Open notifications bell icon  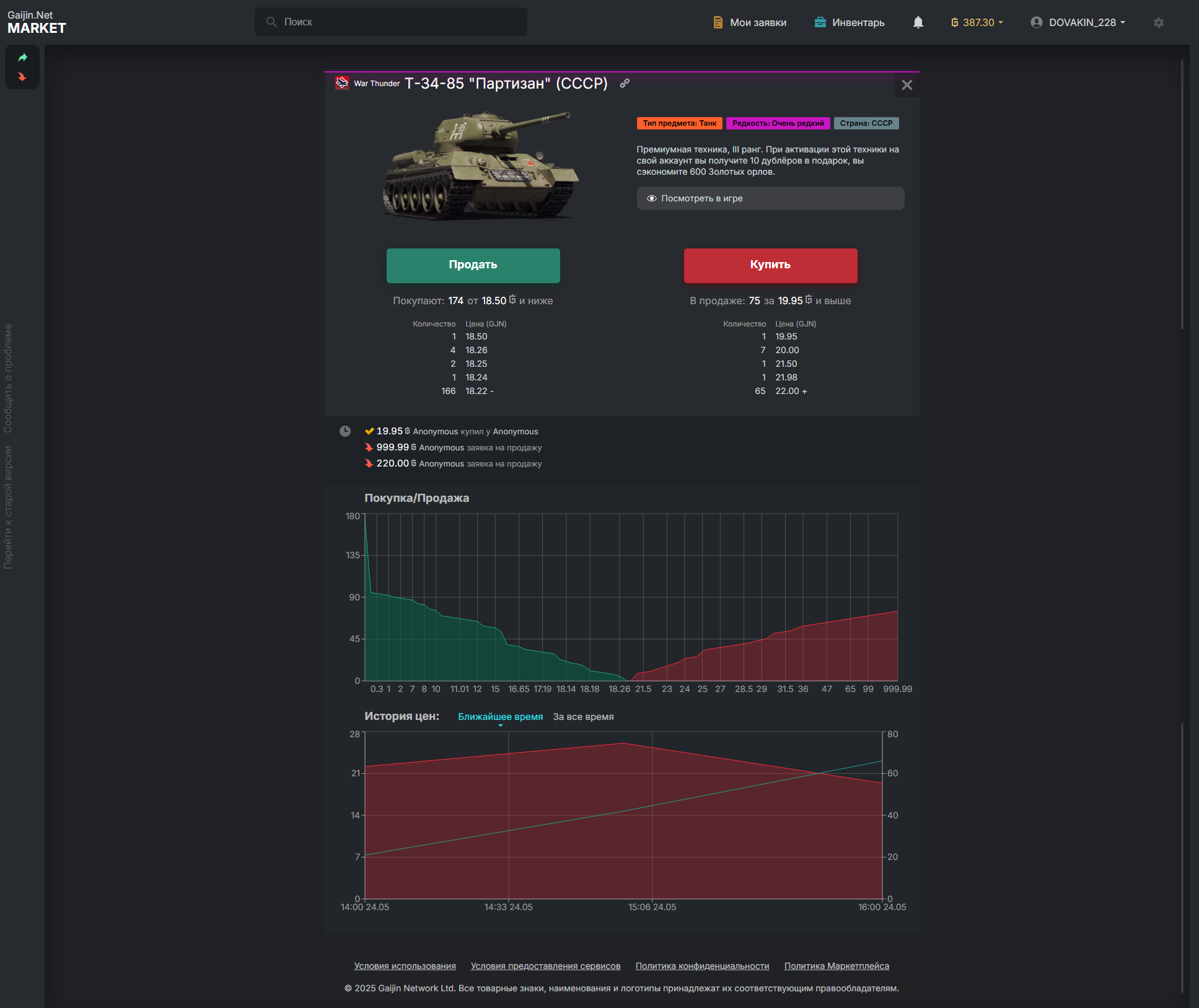[918, 22]
